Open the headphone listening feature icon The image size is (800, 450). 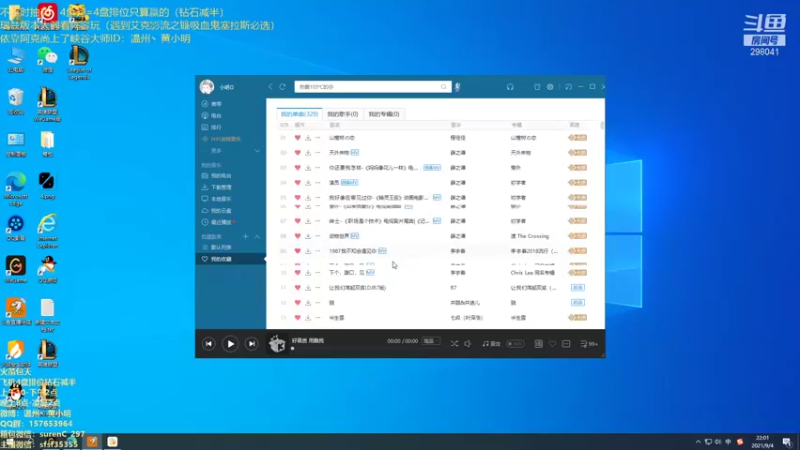[510, 87]
